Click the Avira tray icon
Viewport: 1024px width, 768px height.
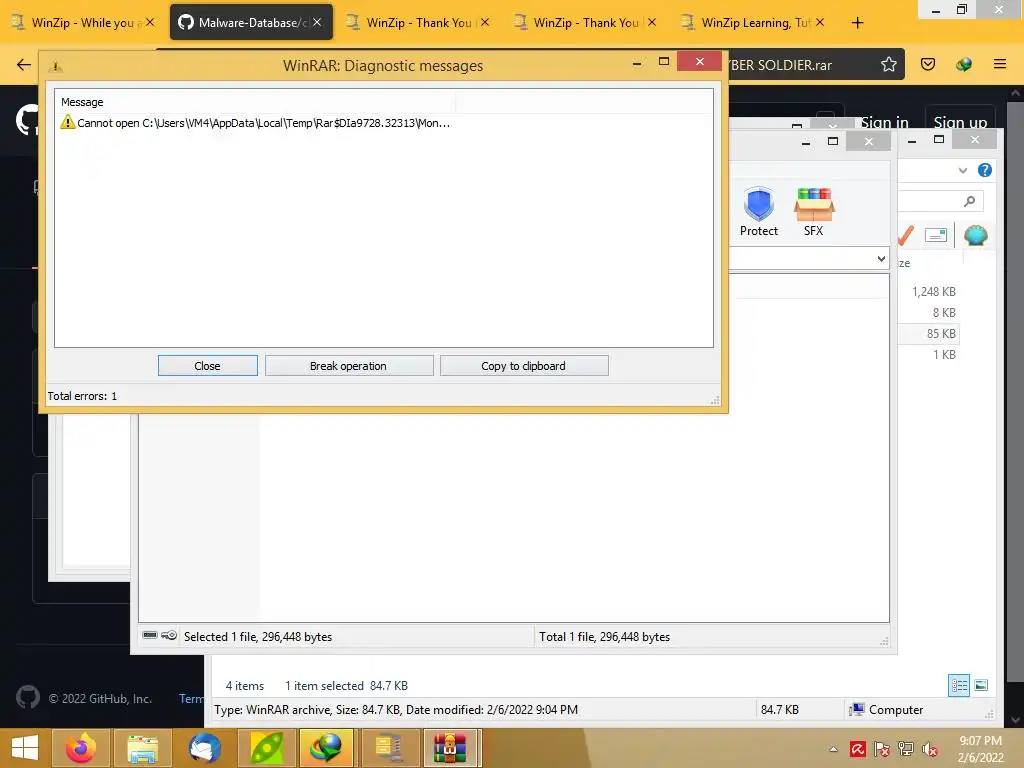857,749
